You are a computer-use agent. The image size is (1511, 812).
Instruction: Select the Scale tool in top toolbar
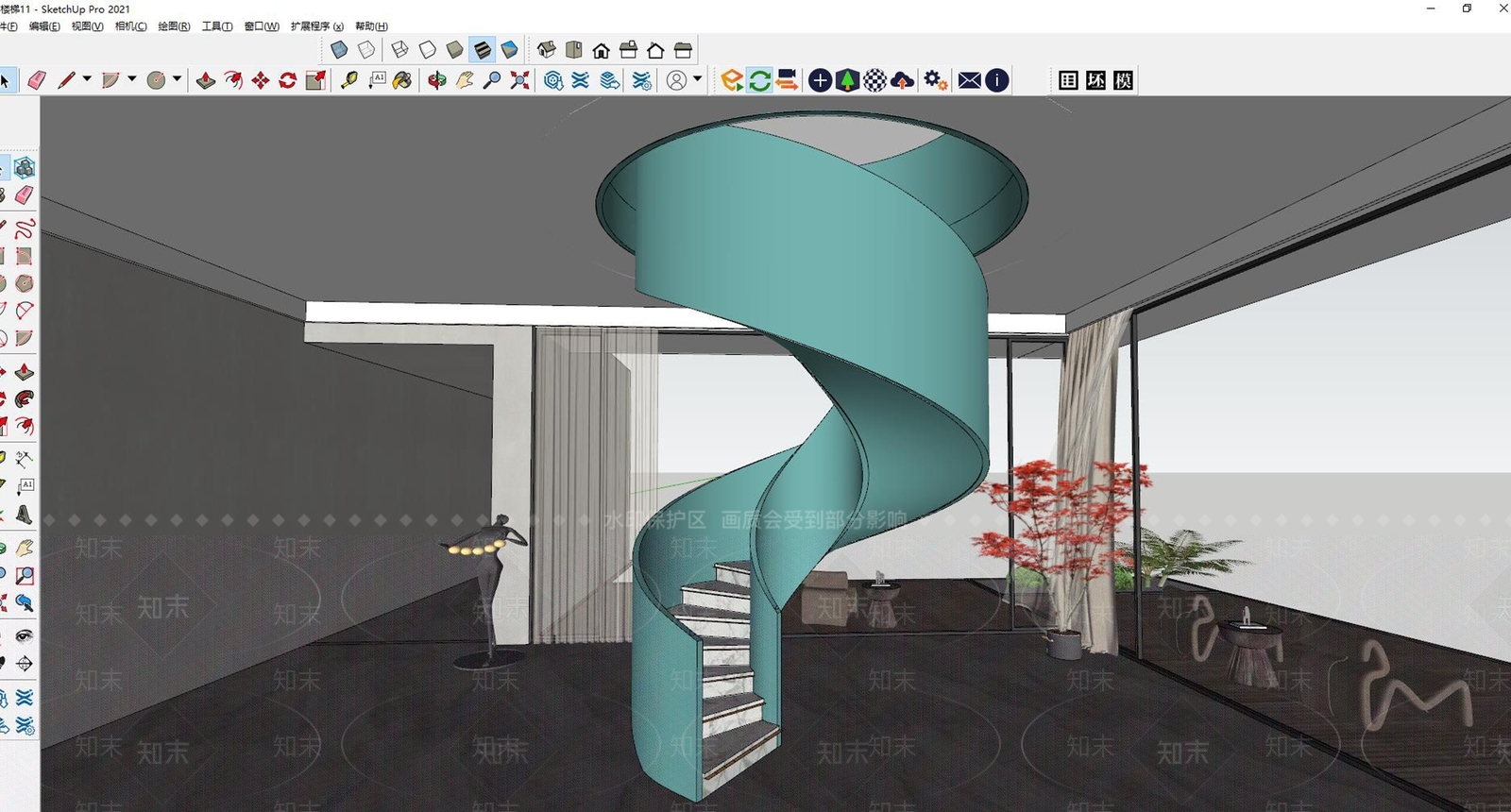[x=315, y=80]
